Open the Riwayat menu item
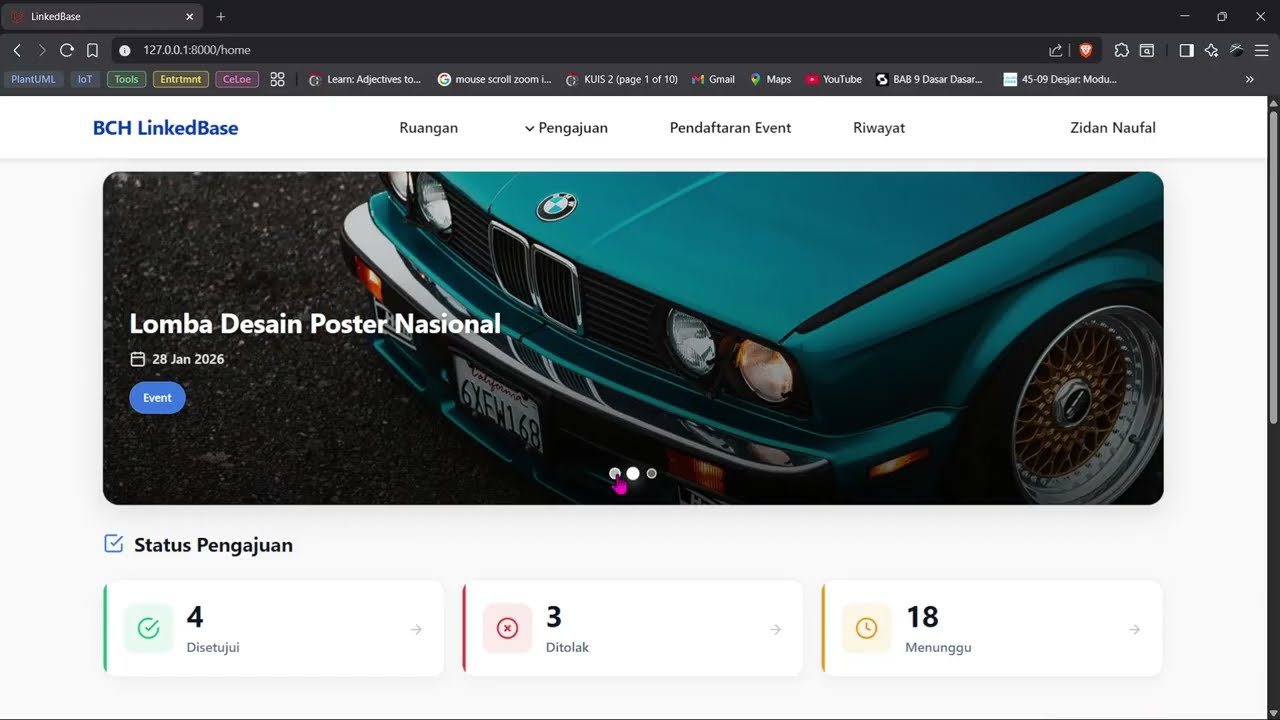The width and height of the screenshot is (1280, 720). coord(879,128)
